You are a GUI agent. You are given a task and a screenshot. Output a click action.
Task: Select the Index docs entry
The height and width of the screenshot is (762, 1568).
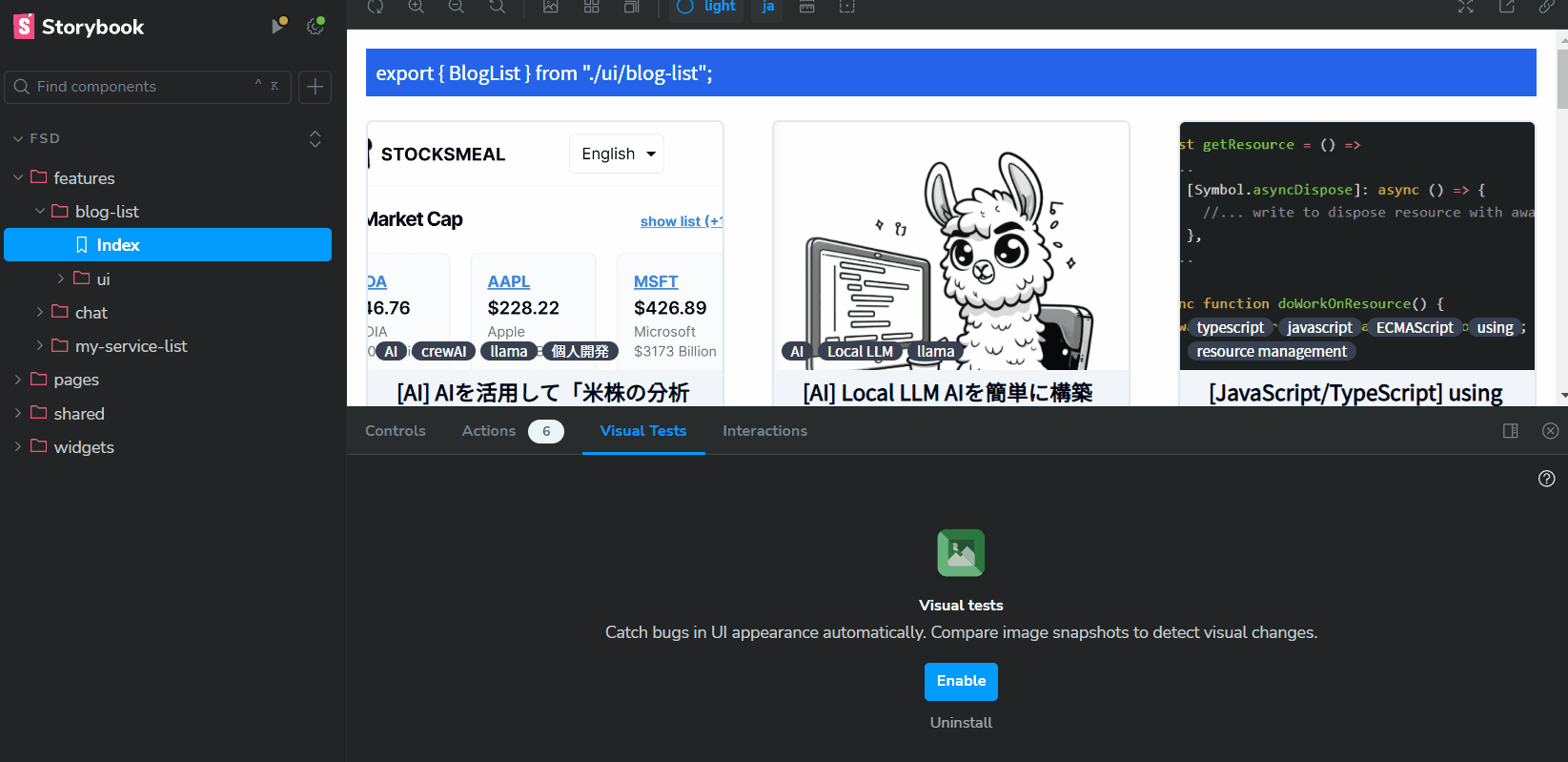coord(168,245)
